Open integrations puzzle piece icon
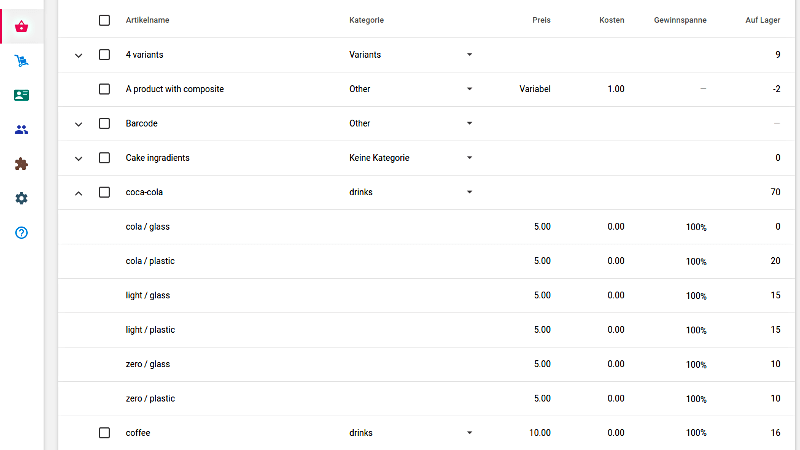This screenshot has height=450, width=800. (x=21, y=164)
